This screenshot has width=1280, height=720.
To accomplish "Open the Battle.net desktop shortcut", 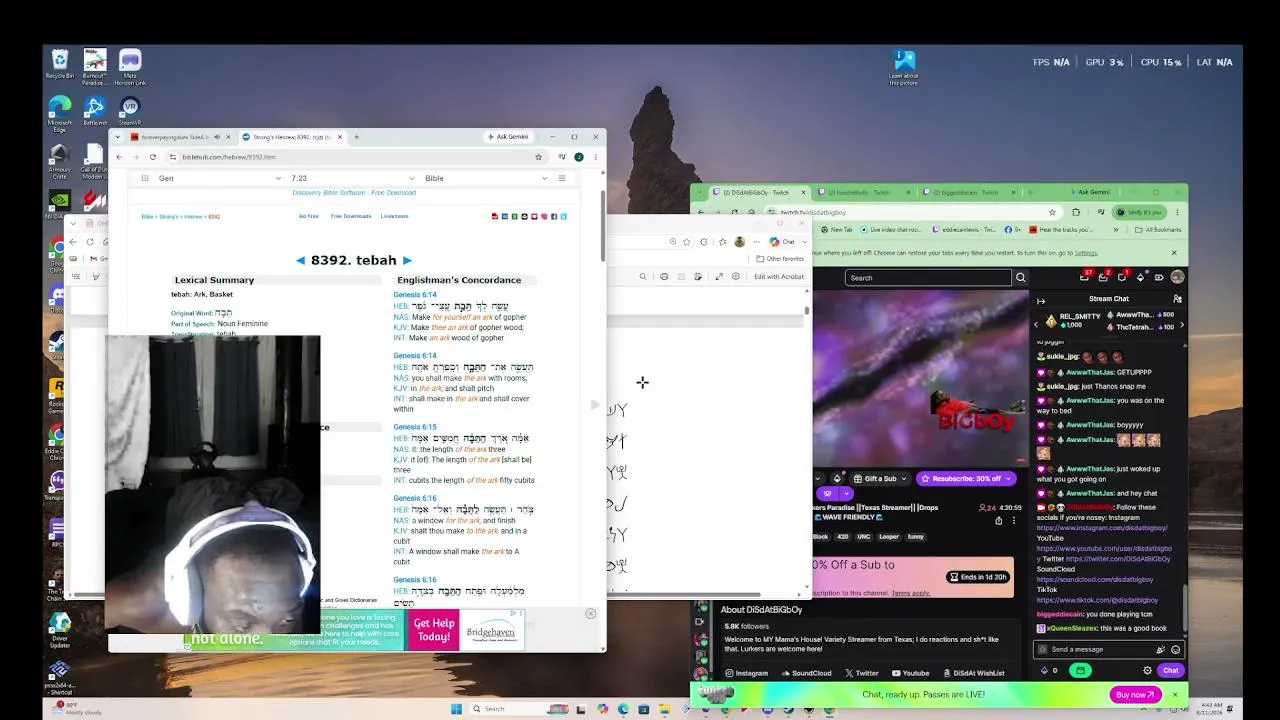I will [x=94, y=110].
